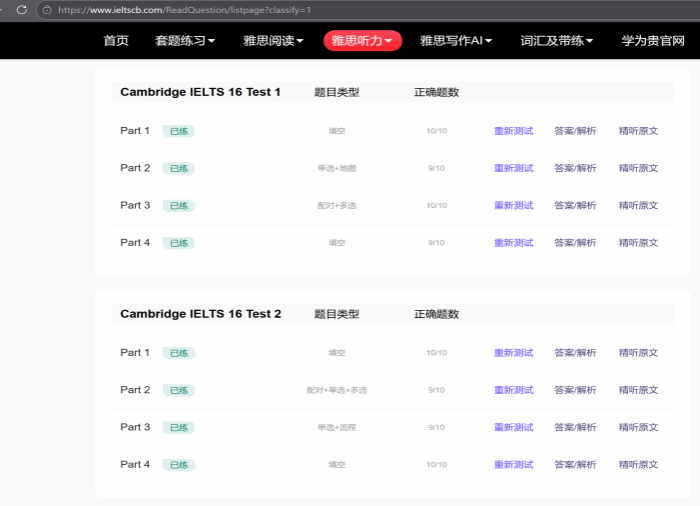The height and width of the screenshot is (506, 700).
Task: Open 精听原文 for Test 2 Part 2
Action: (x=638, y=390)
